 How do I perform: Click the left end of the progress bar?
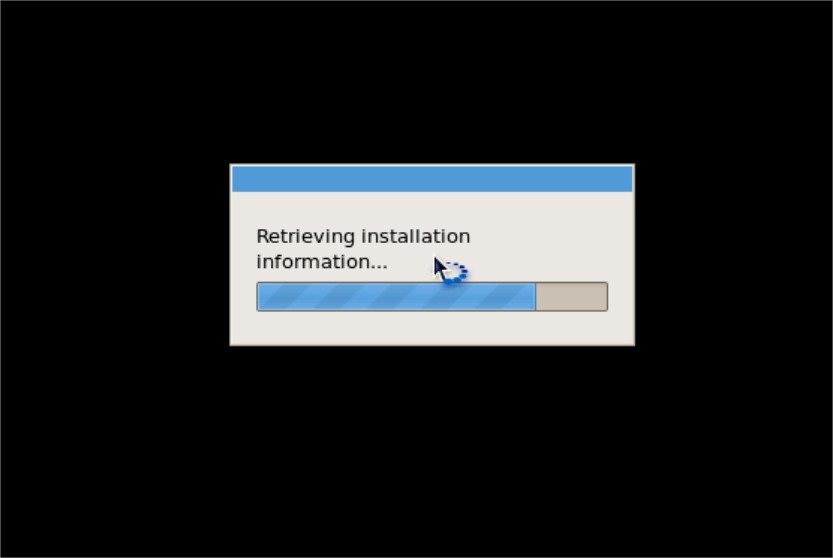pyautogui.click(x=260, y=297)
